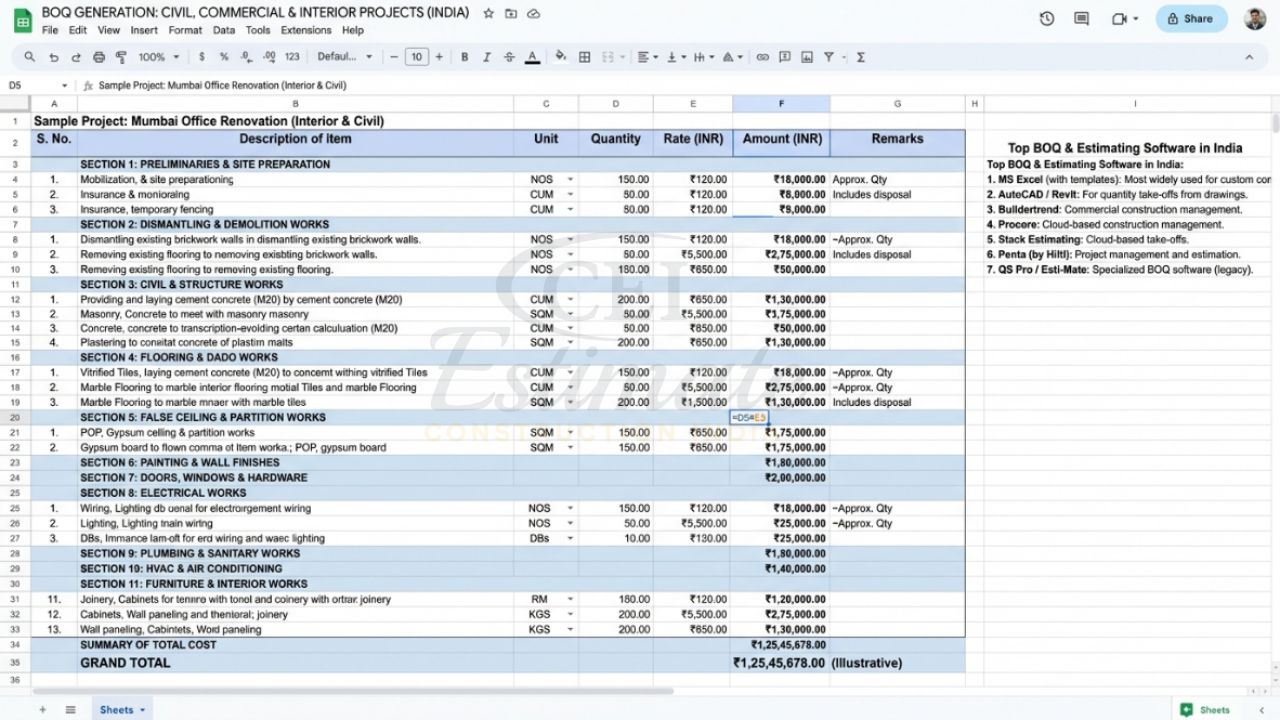Screen dimensions: 1280x720
Task: Redo the last action
Action: tap(75, 57)
